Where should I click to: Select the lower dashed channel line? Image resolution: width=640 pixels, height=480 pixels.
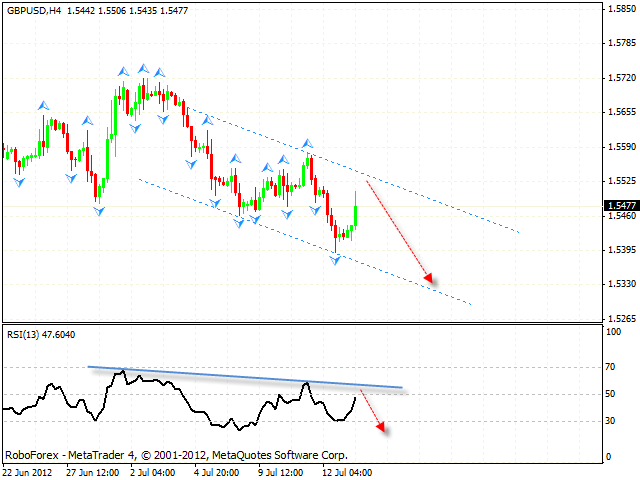click(x=300, y=240)
